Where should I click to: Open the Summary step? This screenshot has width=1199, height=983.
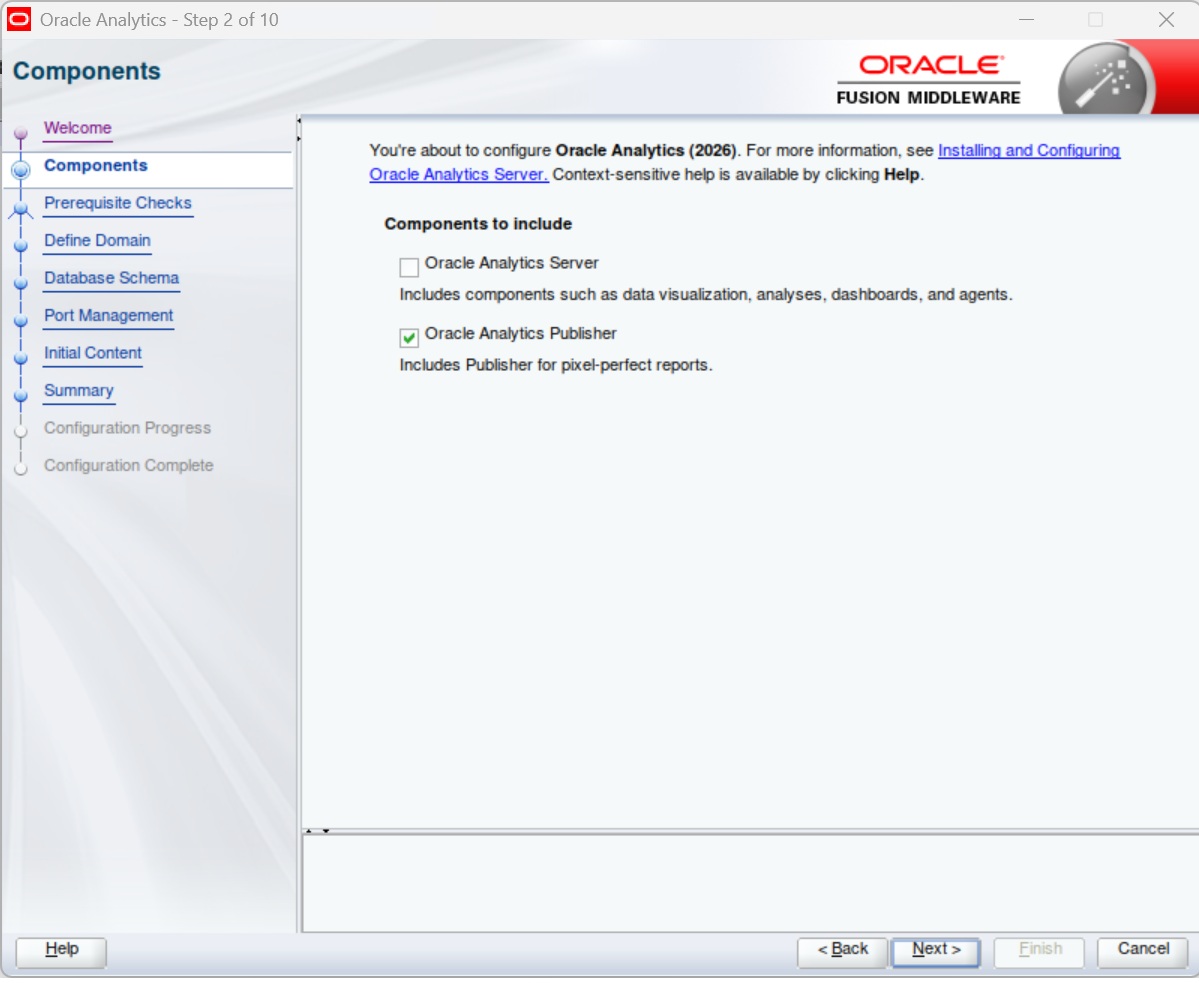tap(79, 391)
